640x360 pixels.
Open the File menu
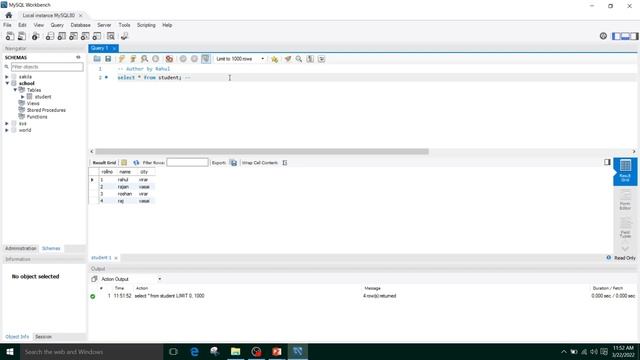coord(7,25)
